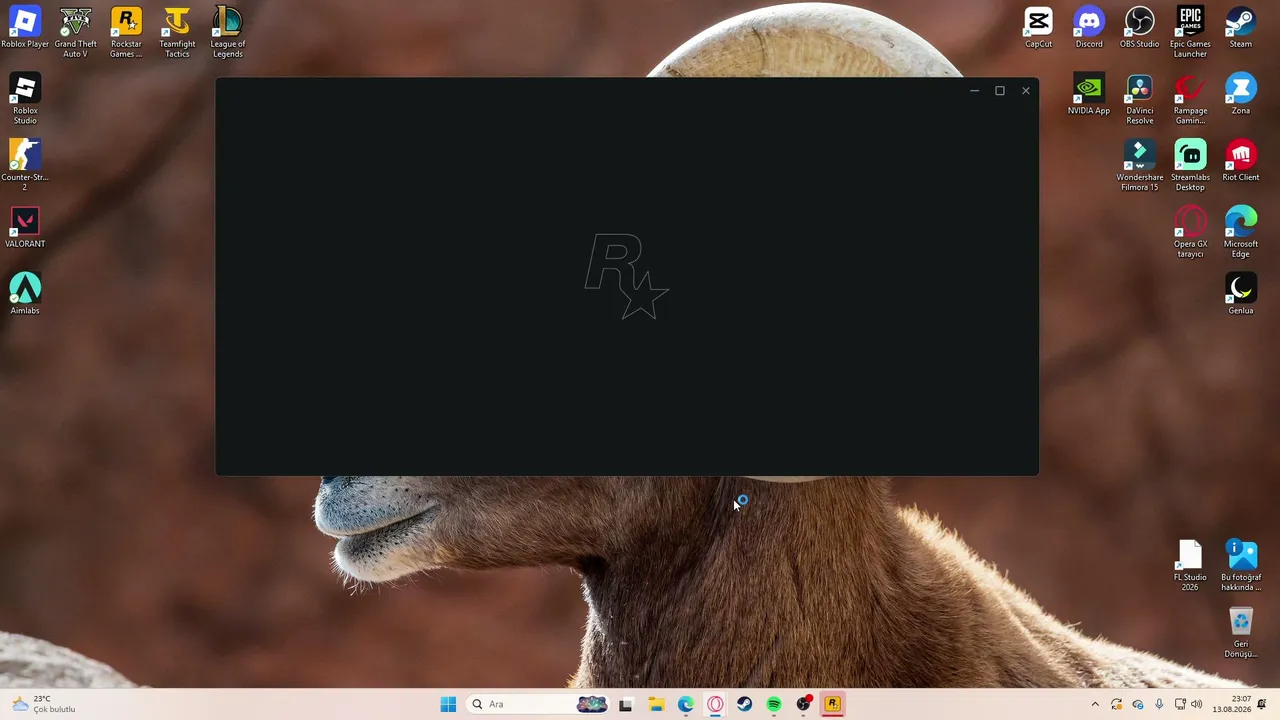Close the Rockstar launcher window
The width and height of the screenshot is (1280, 720).
pos(1025,91)
